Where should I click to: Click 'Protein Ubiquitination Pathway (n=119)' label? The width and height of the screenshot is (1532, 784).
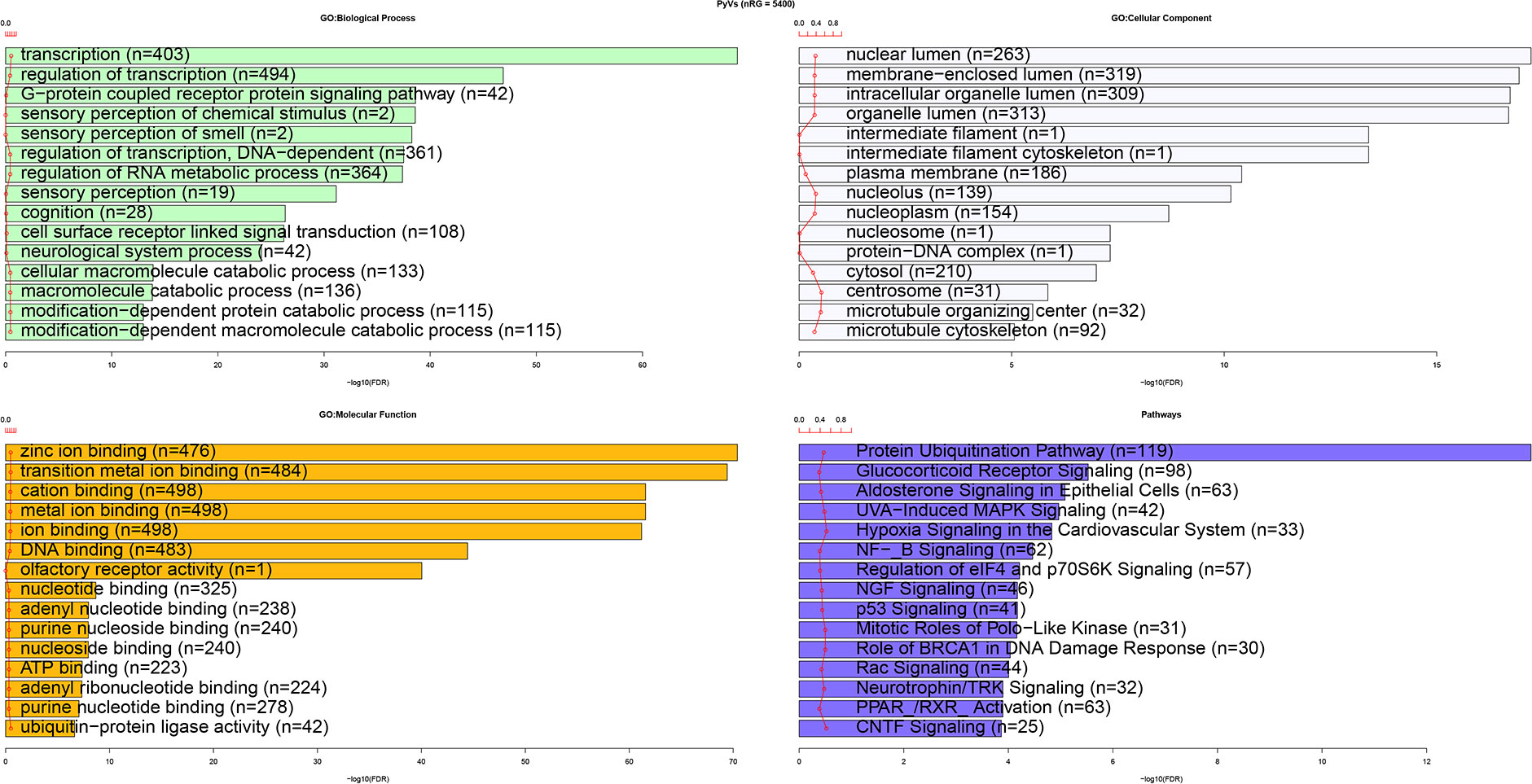[x=1015, y=451]
